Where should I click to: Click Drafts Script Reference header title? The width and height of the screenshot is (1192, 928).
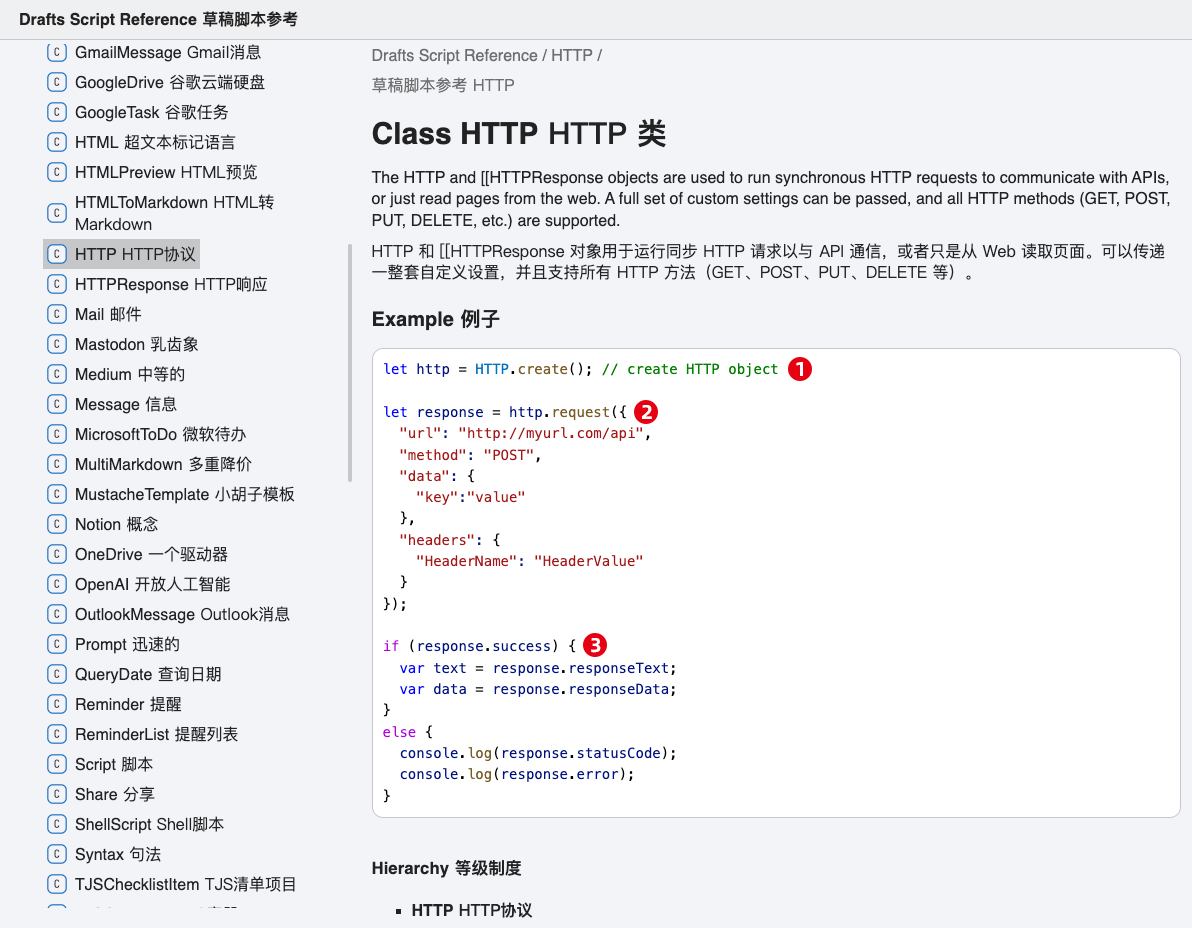coord(158,19)
